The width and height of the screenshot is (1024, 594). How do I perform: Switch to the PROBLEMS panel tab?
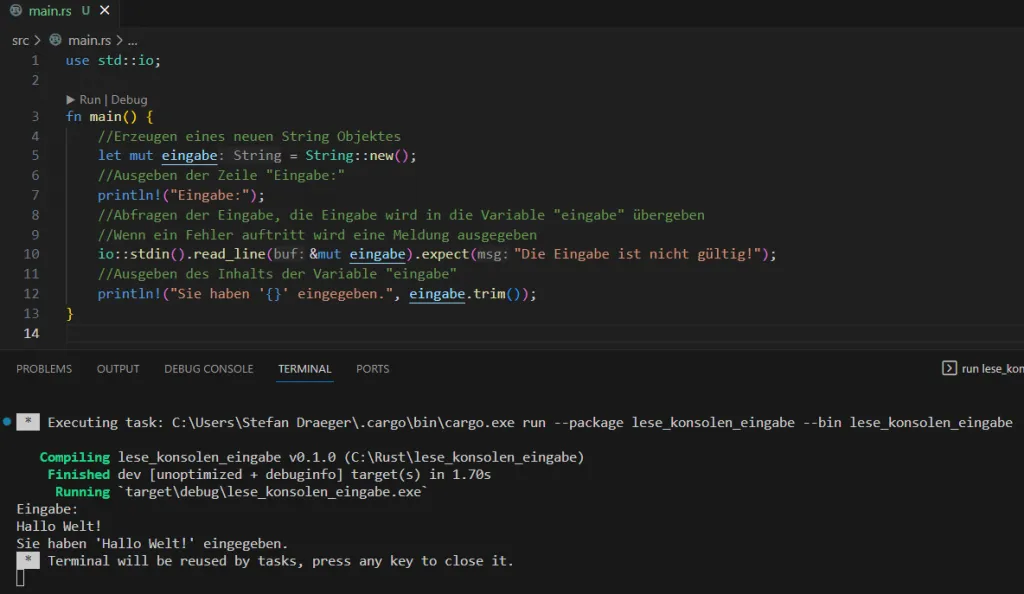44,369
